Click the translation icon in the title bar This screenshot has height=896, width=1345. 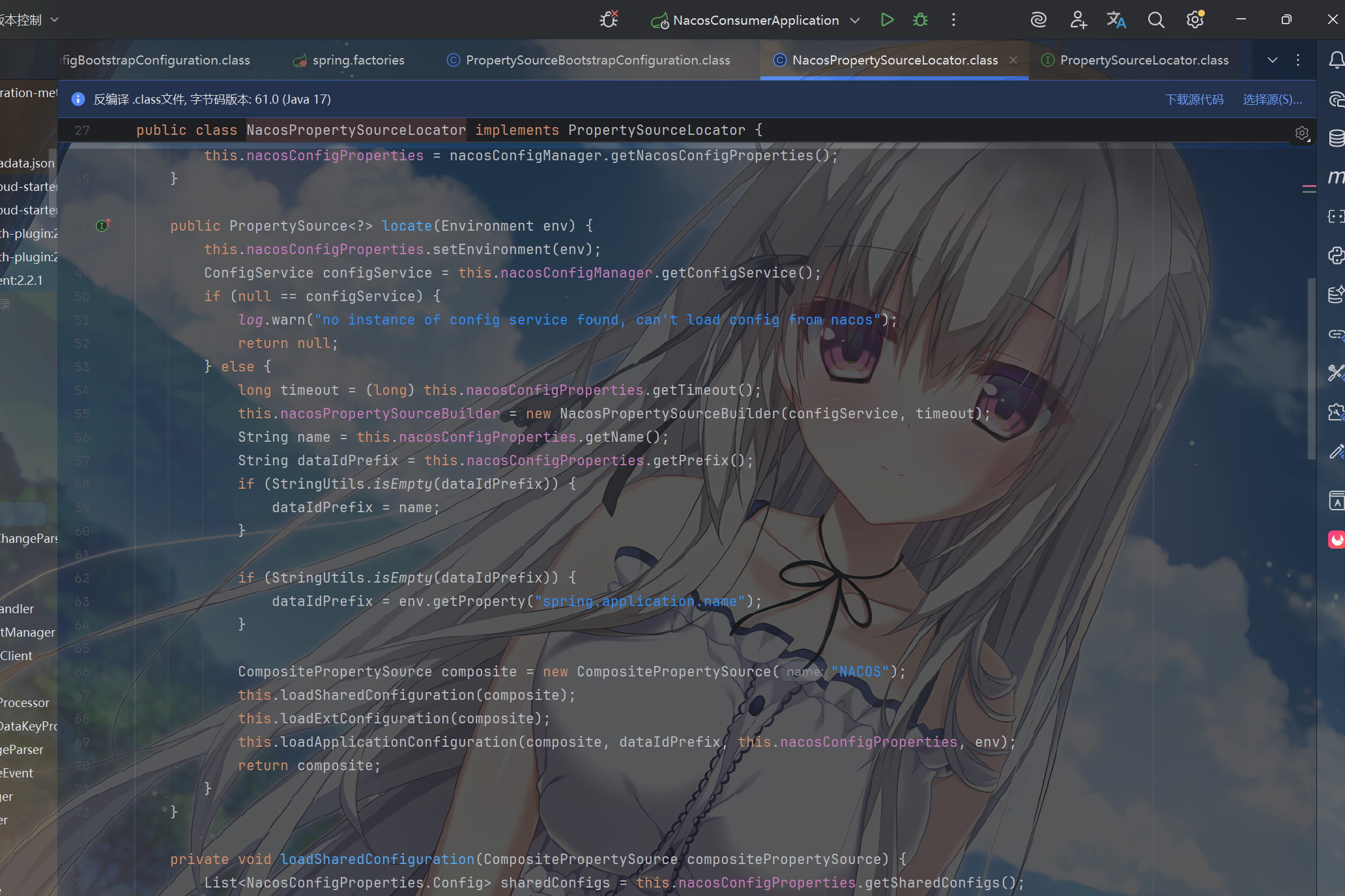coord(1116,20)
